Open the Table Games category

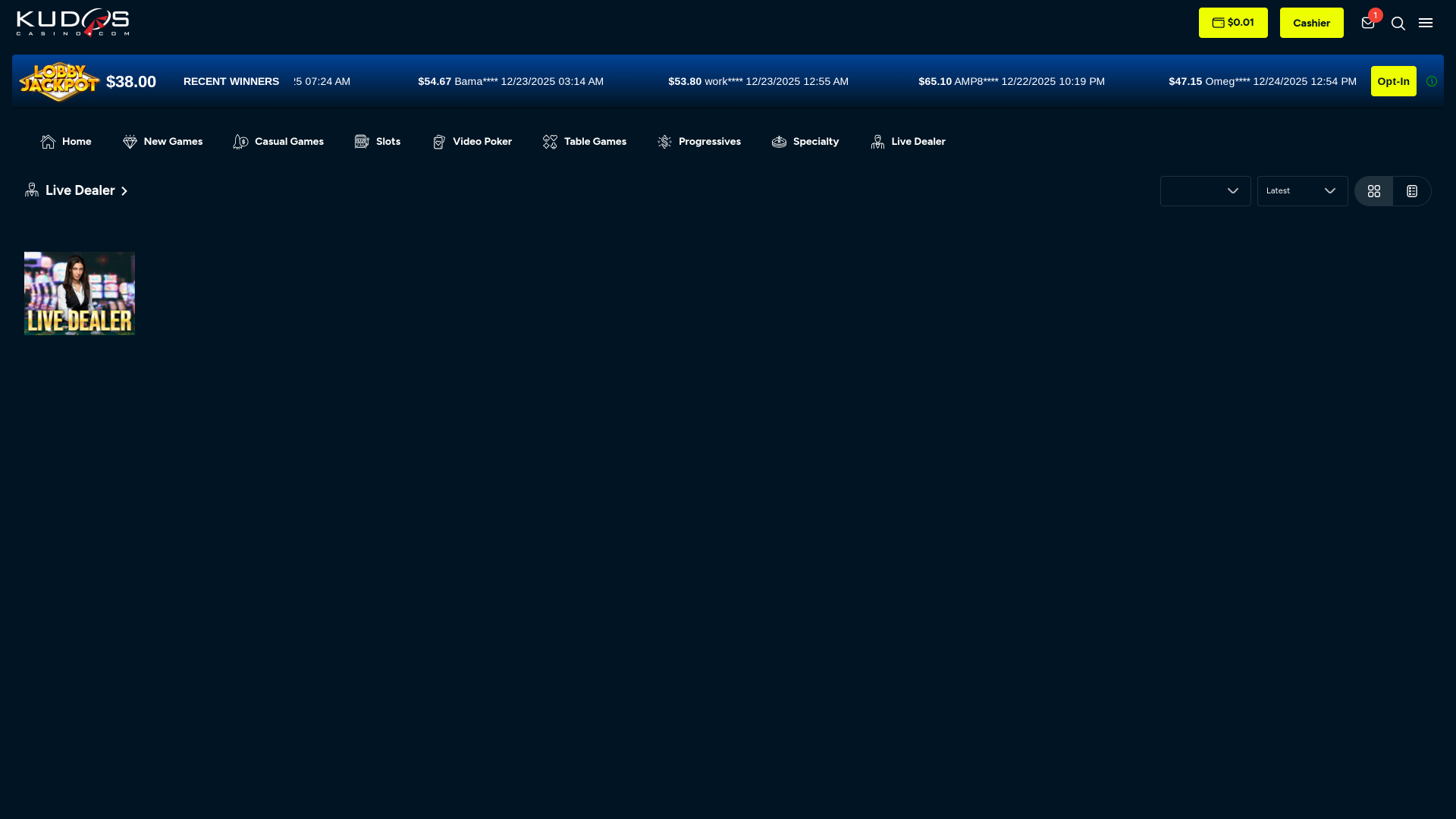(x=585, y=142)
